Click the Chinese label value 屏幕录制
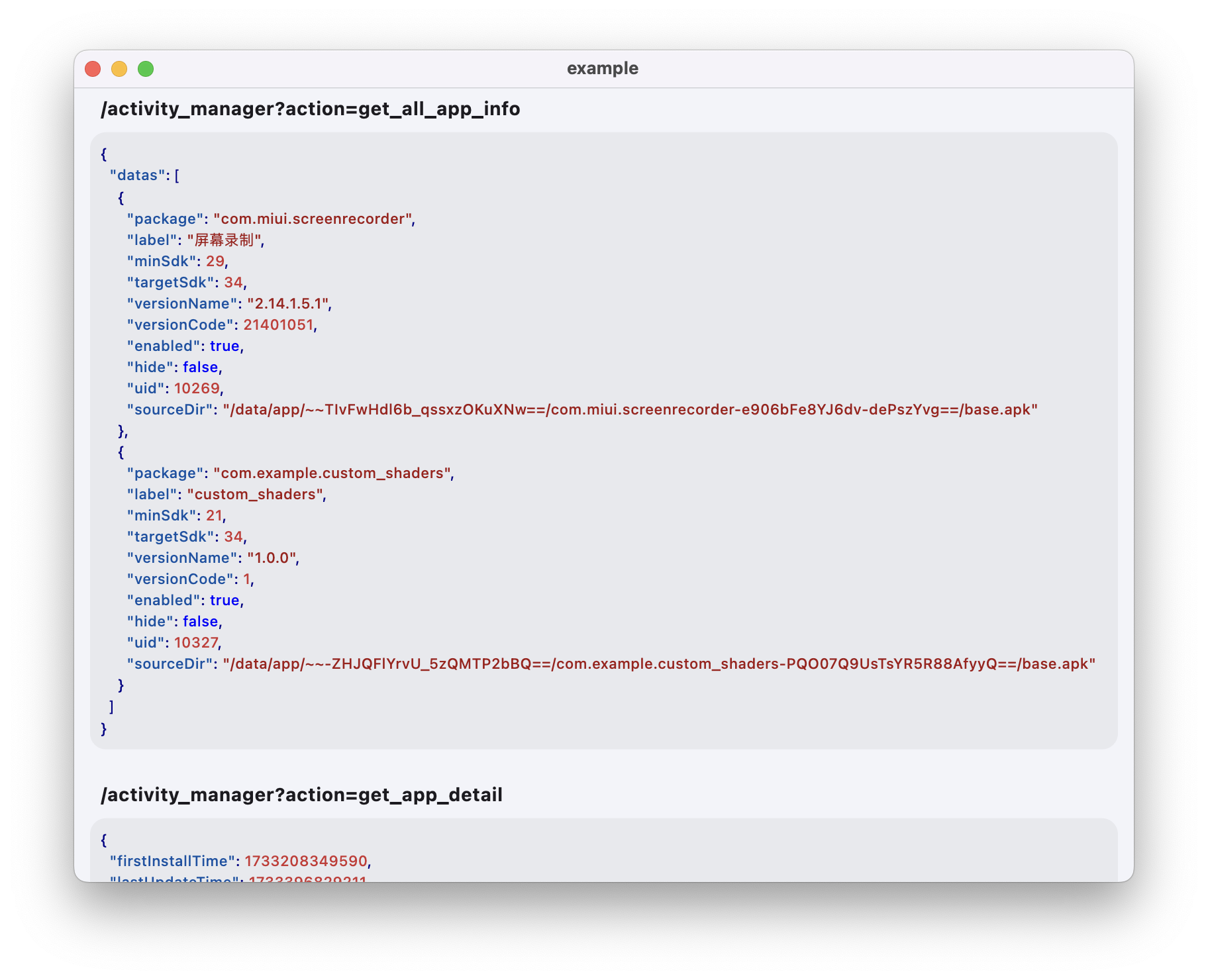Screen dimensions: 1208x980 point(224,240)
